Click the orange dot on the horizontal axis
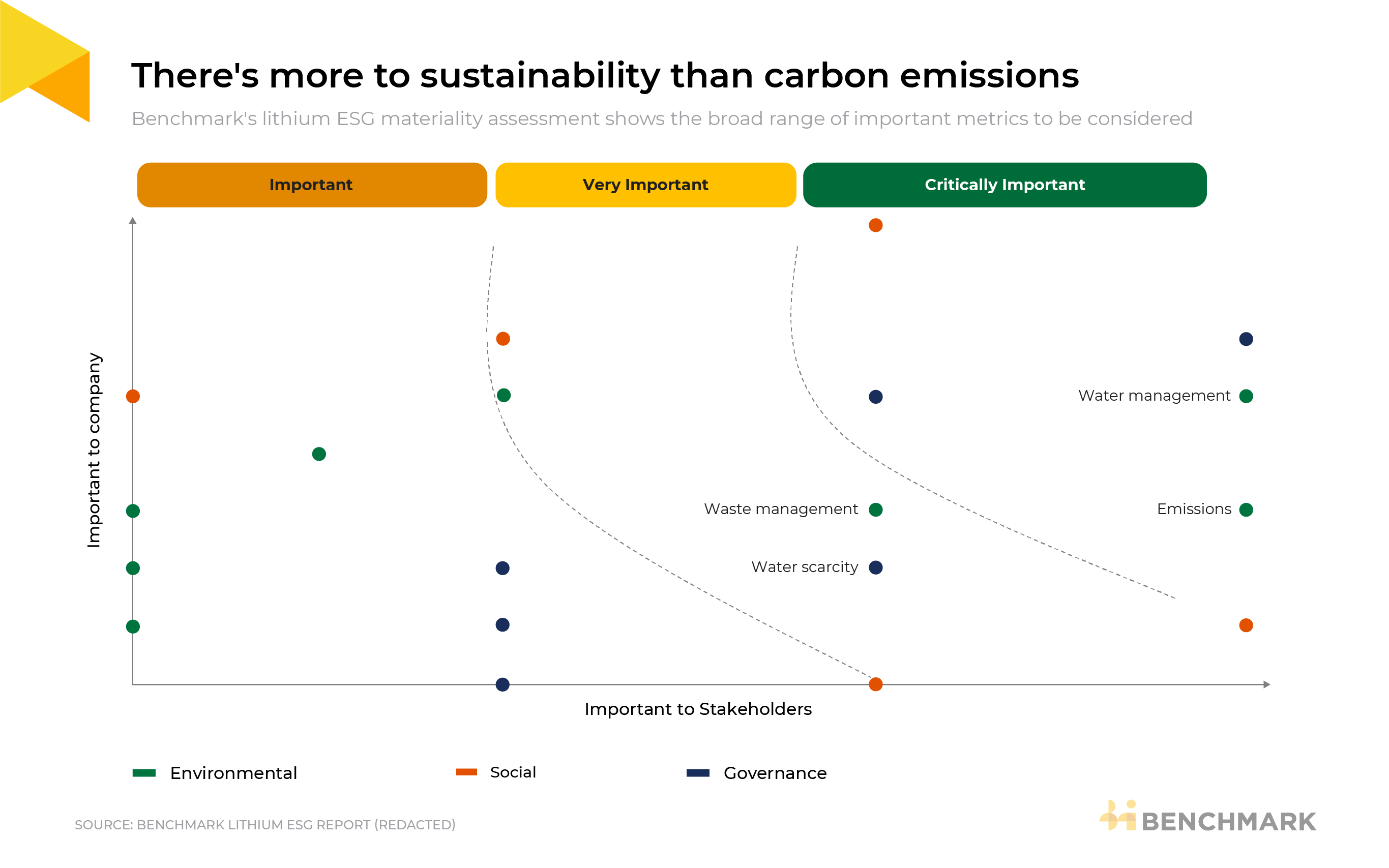Image resolution: width=1389 pixels, height=868 pixels. point(875,684)
